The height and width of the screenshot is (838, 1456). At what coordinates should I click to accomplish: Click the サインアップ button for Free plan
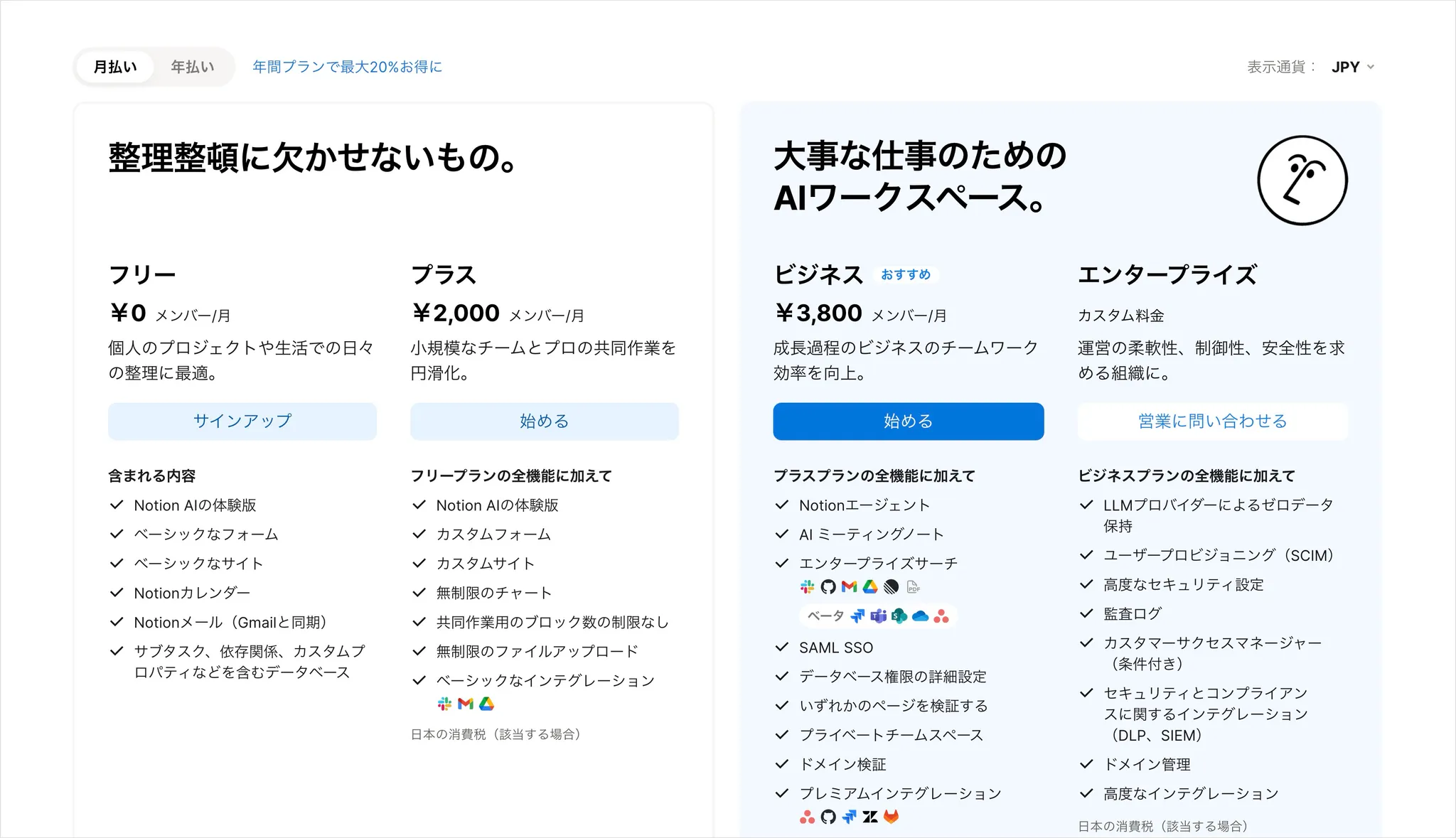242,421
